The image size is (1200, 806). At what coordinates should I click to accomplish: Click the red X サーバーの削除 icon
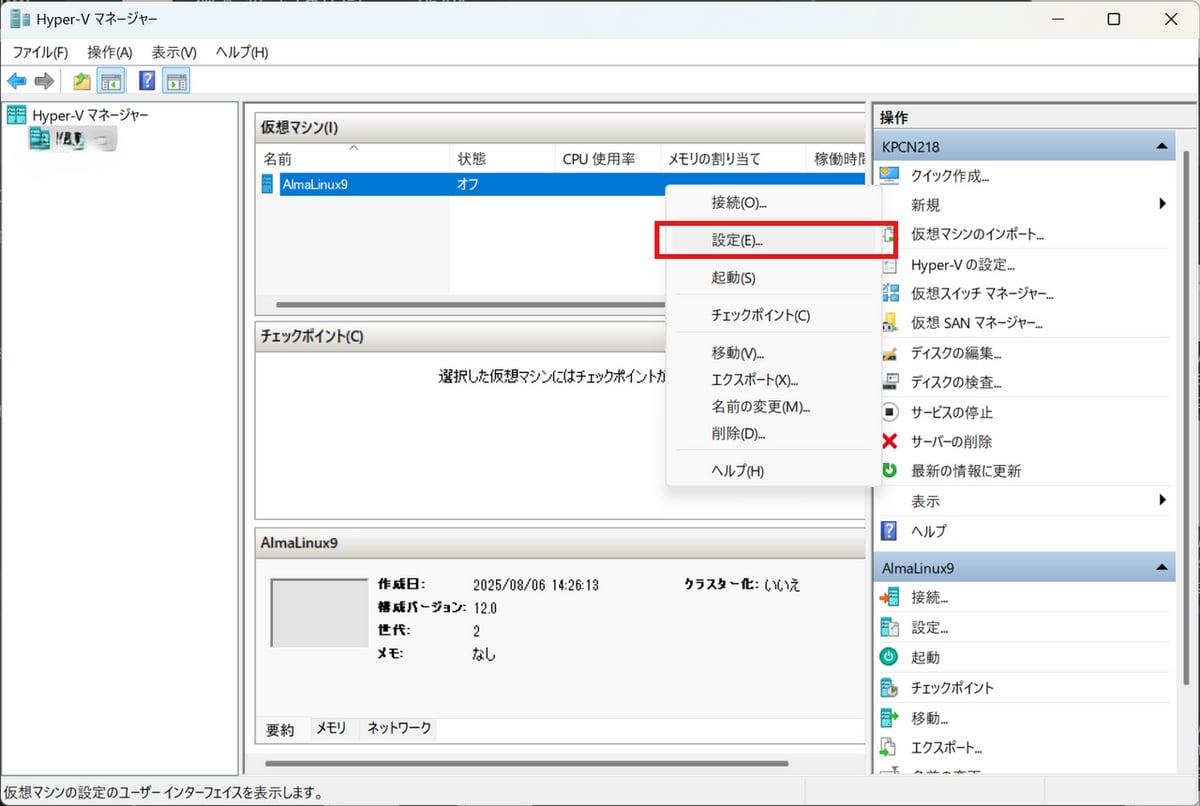pyautogui.click(x=889, y=441)
